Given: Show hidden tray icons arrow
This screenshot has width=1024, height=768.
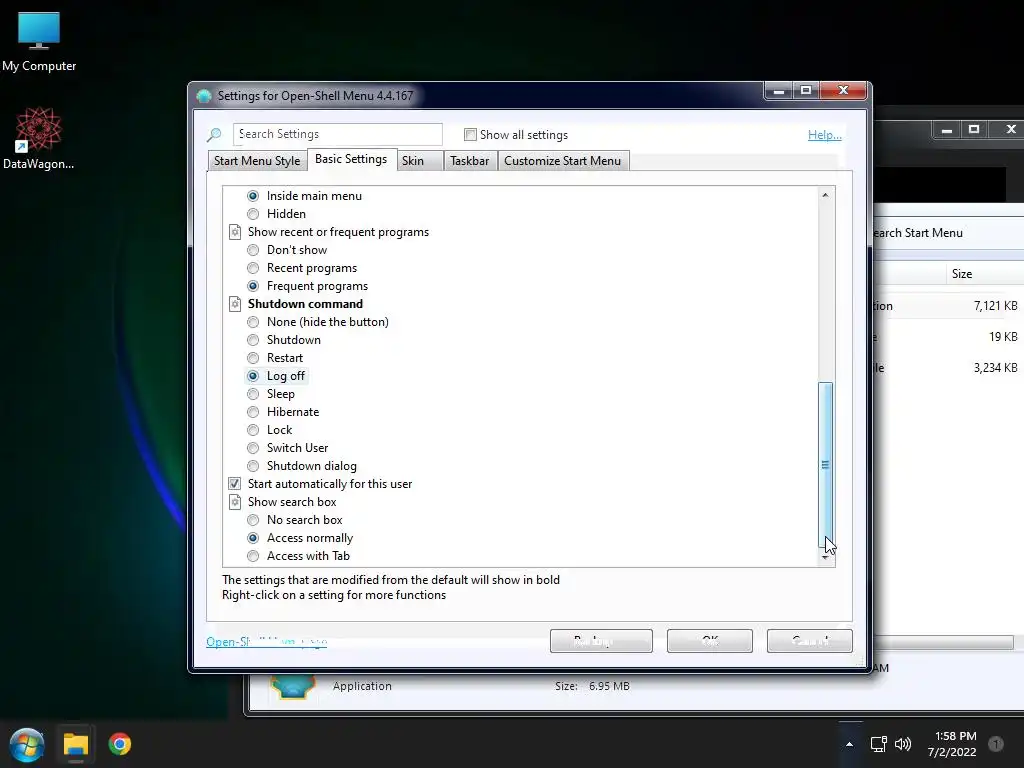Looking at the screenshot, I should pos(849,744).
